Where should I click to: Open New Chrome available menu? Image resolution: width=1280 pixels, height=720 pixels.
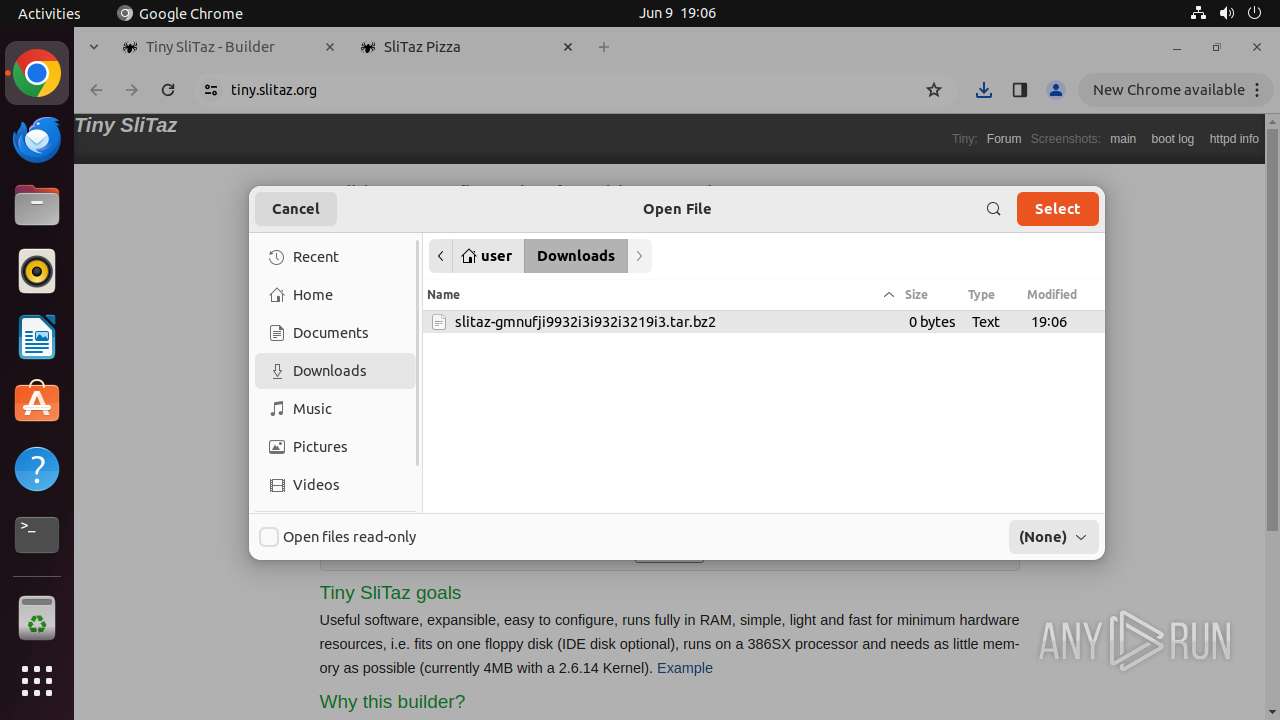pyautogui.click(x=1175, y=90)
